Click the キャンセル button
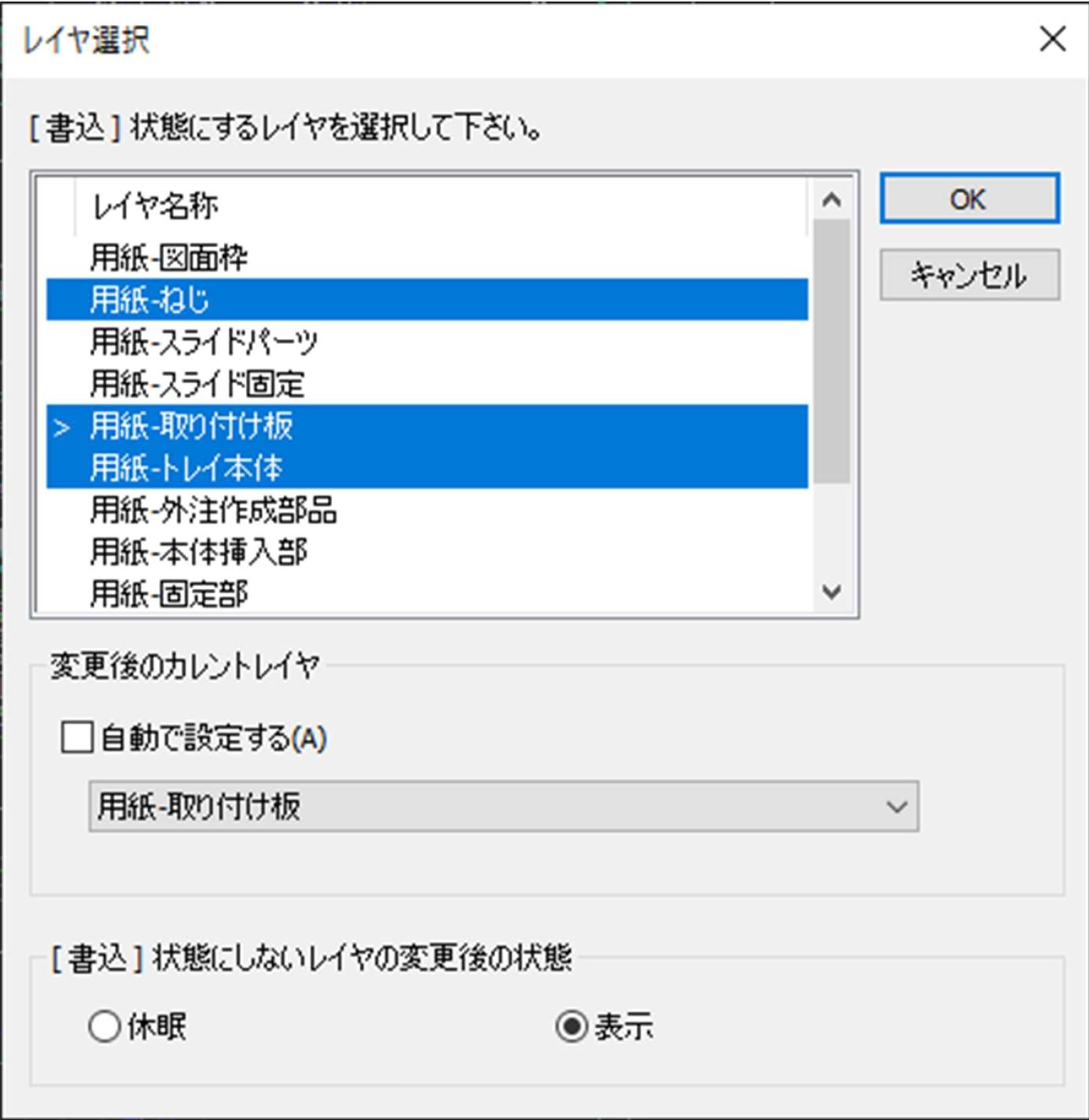 [x=969, y=275]
